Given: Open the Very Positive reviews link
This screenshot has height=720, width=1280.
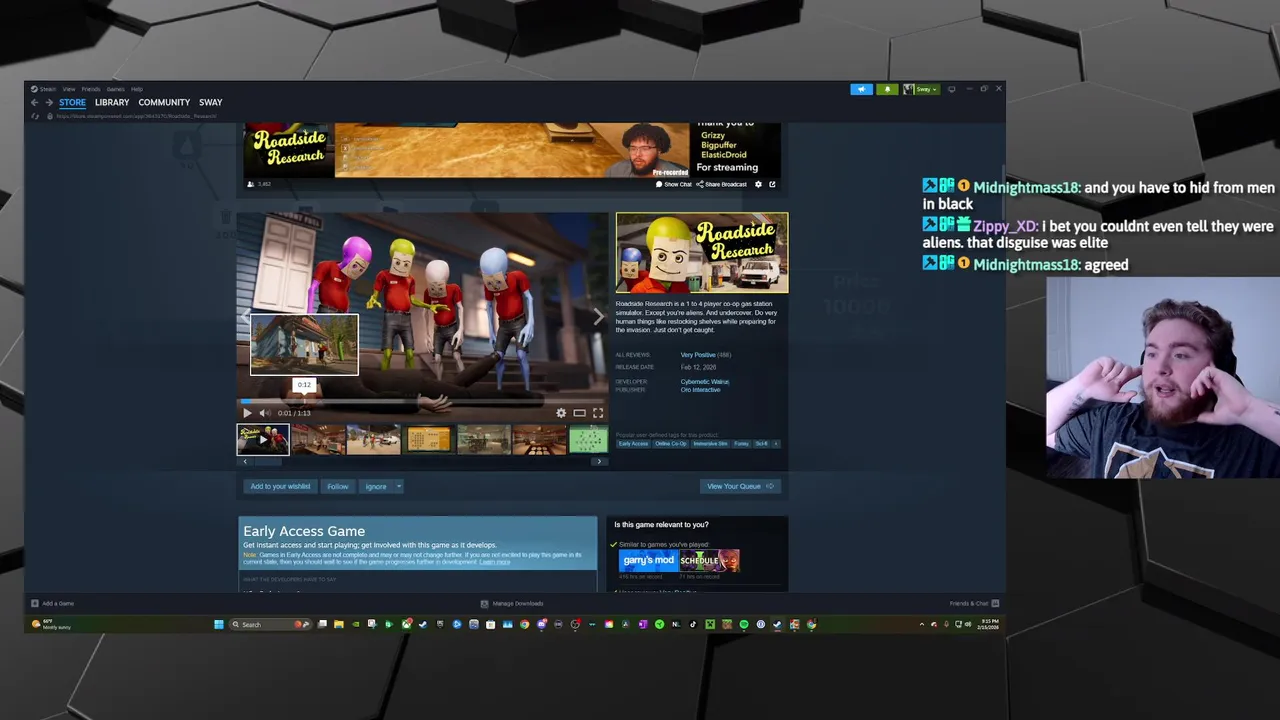Looking at the screenshot, I should 698,355.
